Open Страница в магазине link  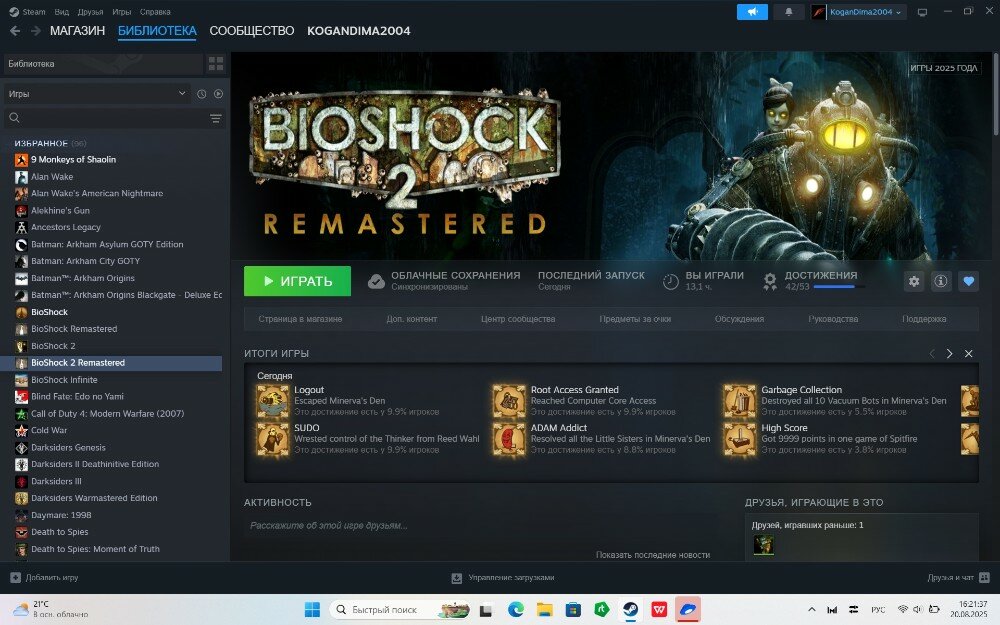(x=300, y=319)
